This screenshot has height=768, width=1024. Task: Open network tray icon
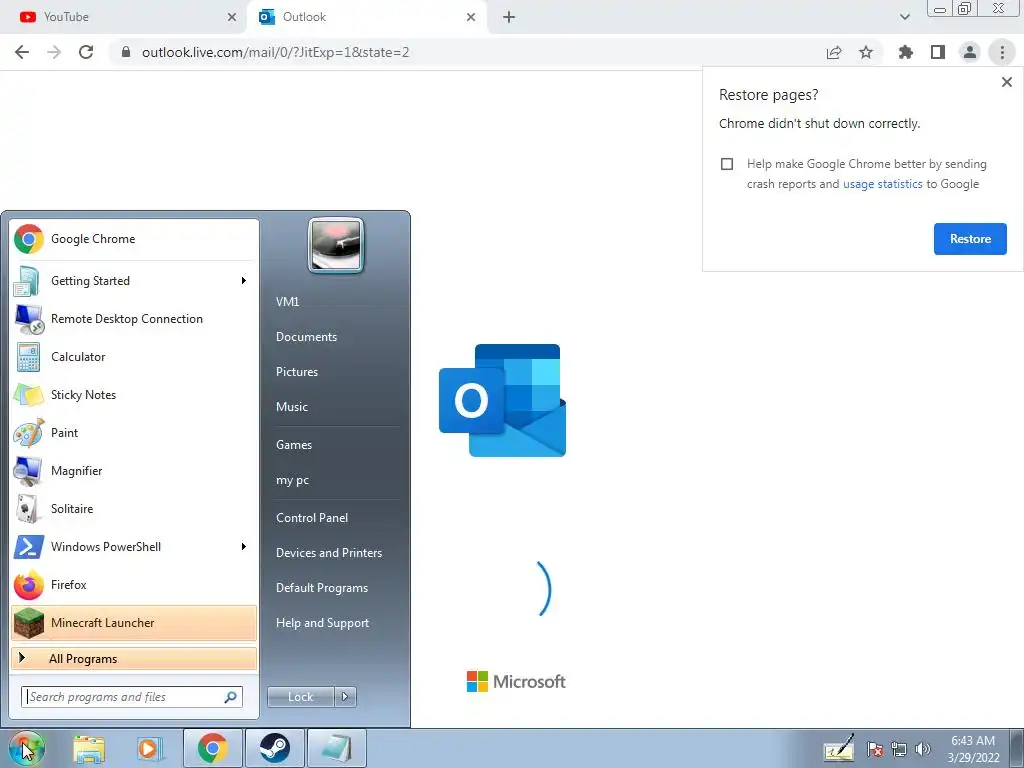pos(899,750)
